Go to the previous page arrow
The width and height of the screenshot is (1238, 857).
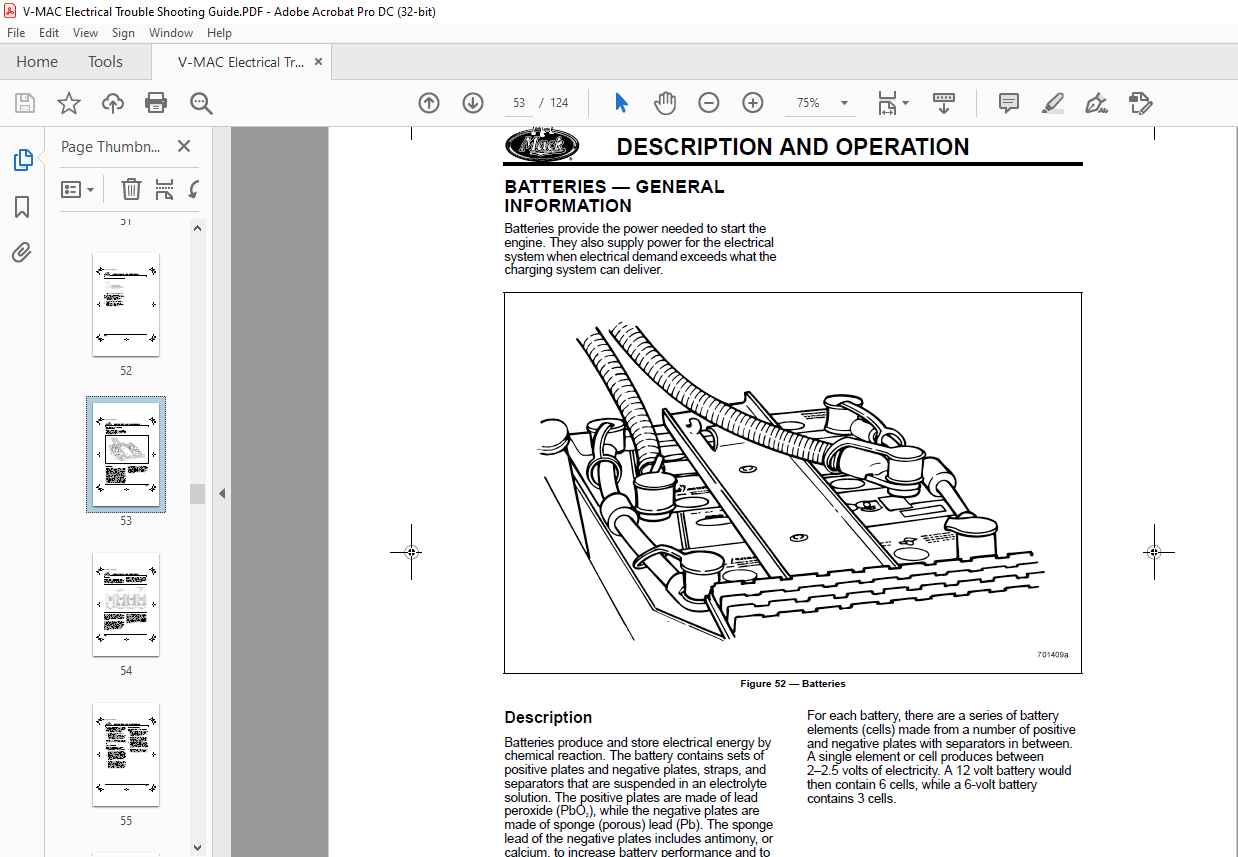point(429,103)
